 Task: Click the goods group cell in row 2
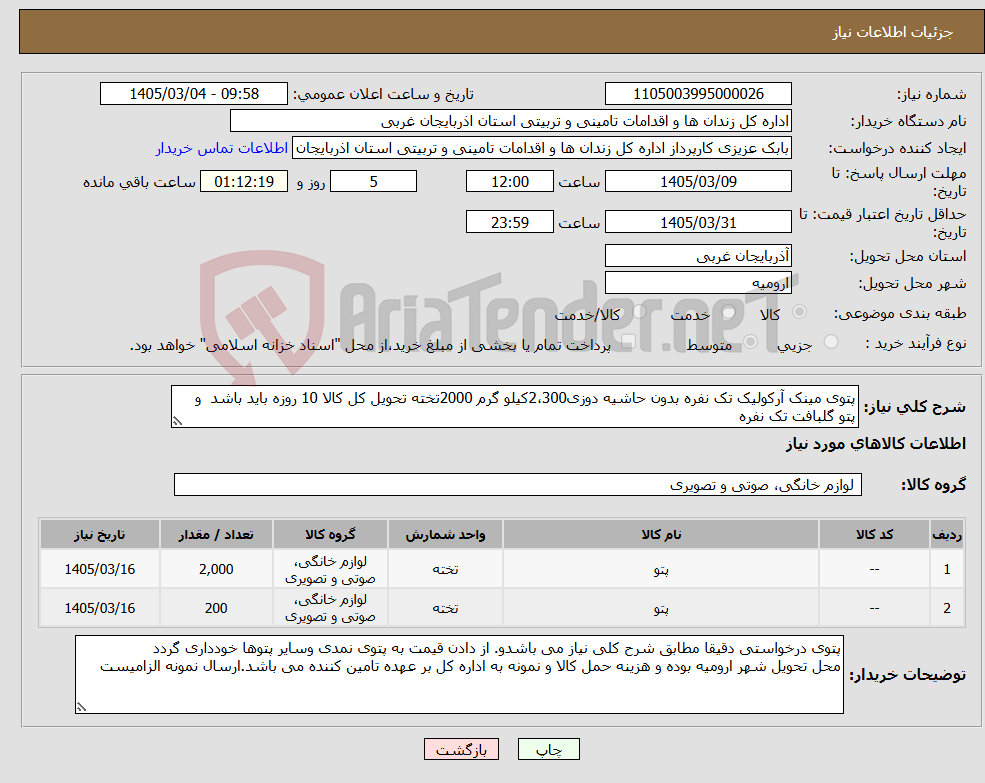330,608
